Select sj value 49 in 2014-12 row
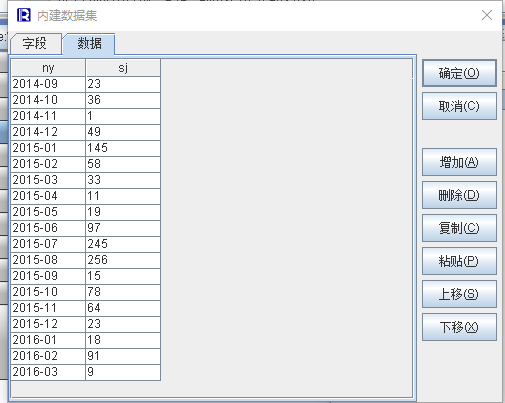Image resolution: width=505 pixels, height=403 pixels. (x=123, y=132)
